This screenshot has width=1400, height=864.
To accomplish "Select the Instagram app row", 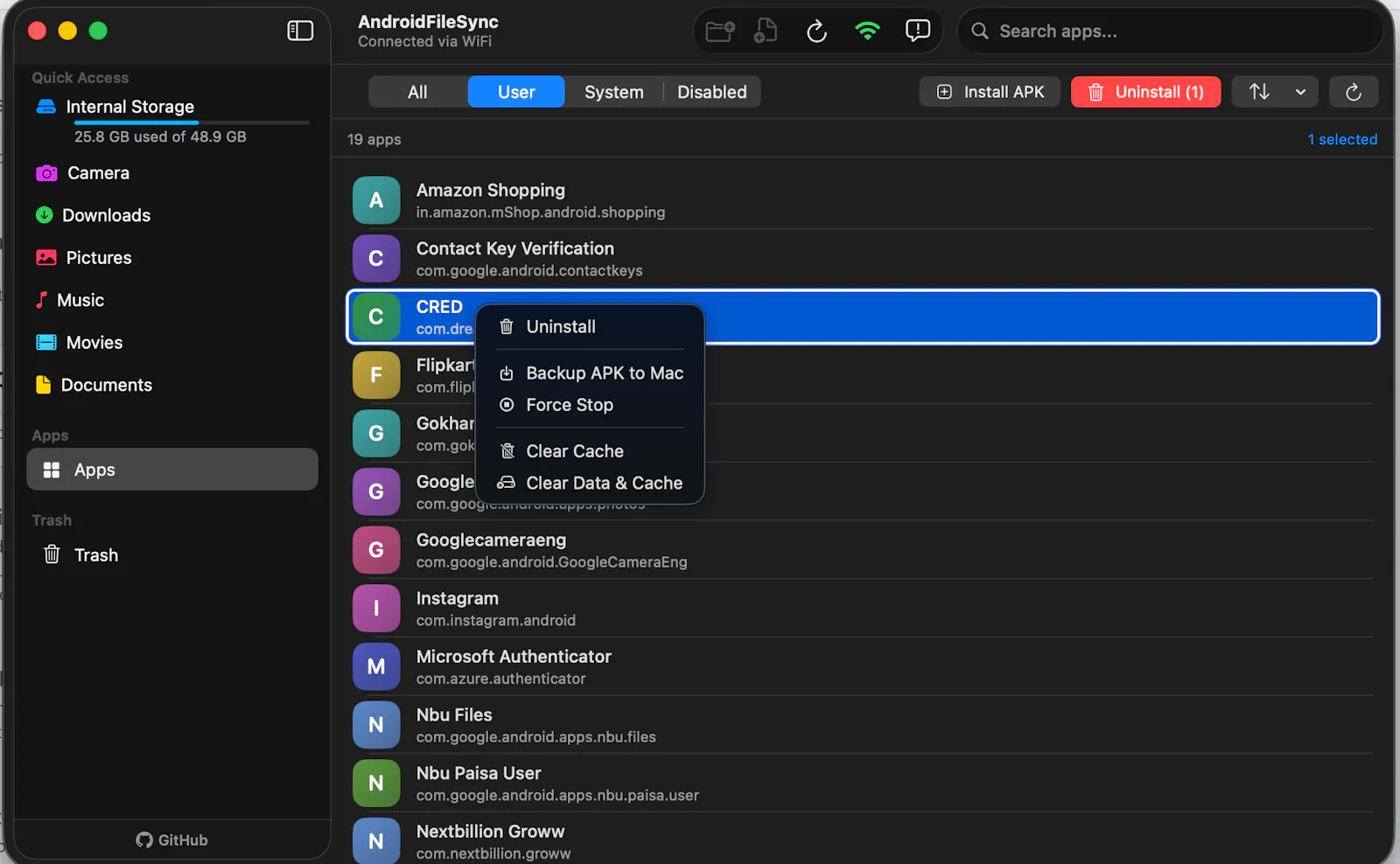I will (863, 609).
